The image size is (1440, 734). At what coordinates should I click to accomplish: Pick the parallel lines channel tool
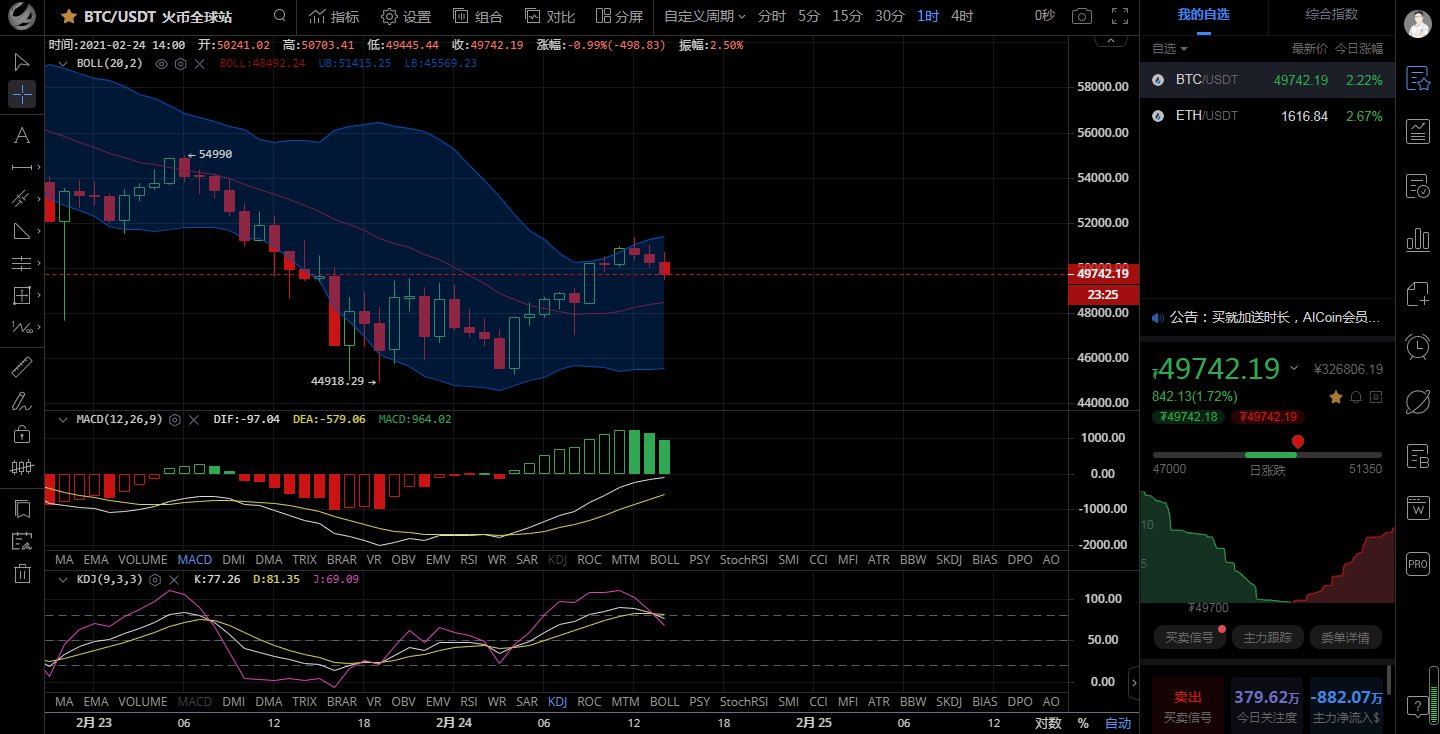[x=22, y=263]
